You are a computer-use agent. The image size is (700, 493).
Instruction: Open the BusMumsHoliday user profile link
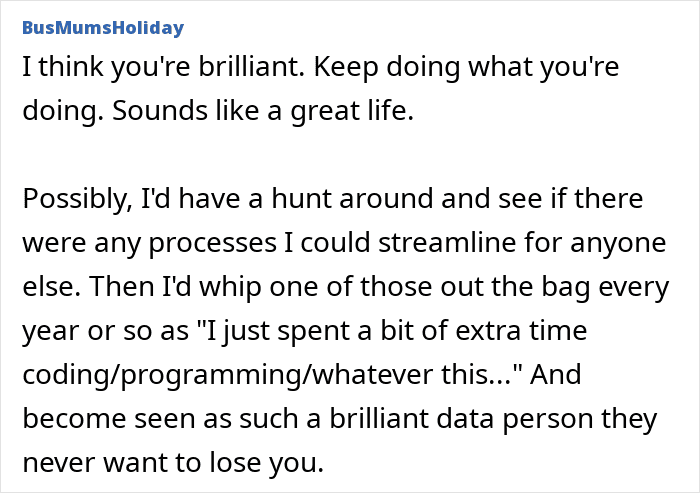coord(103,28)
